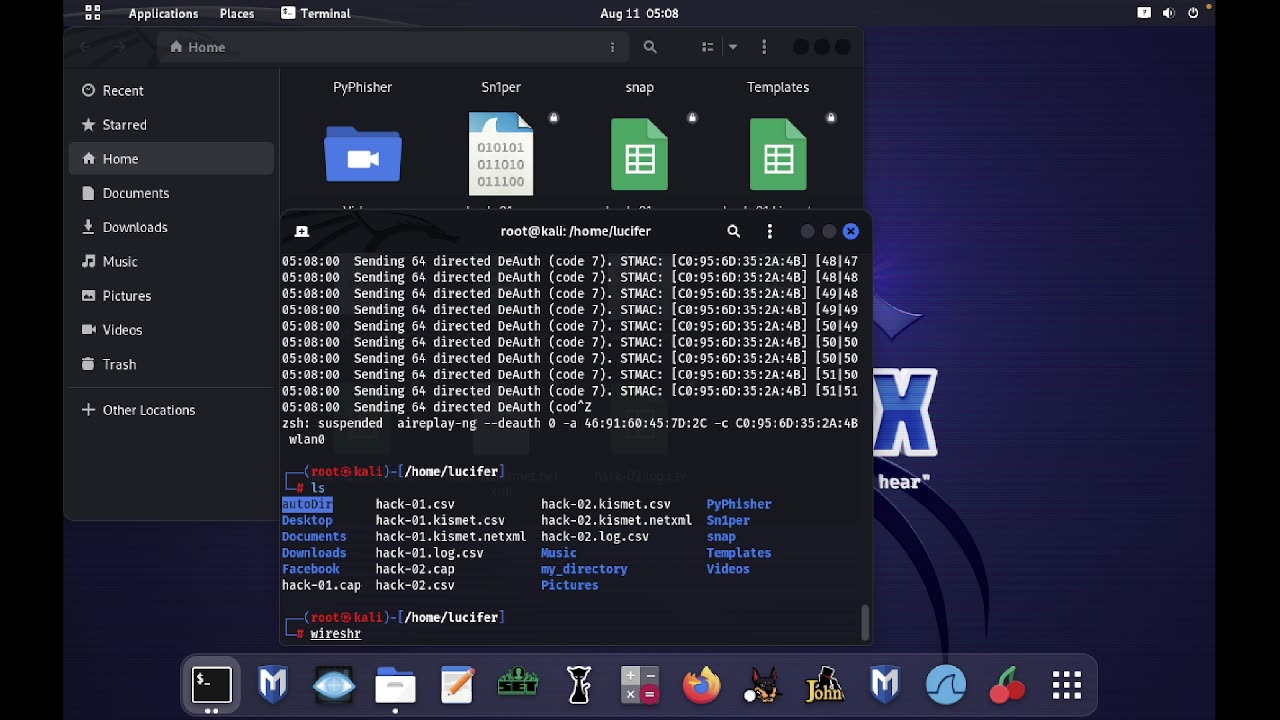
Task: Add a new tab in terminal
Action: [302, 231]
